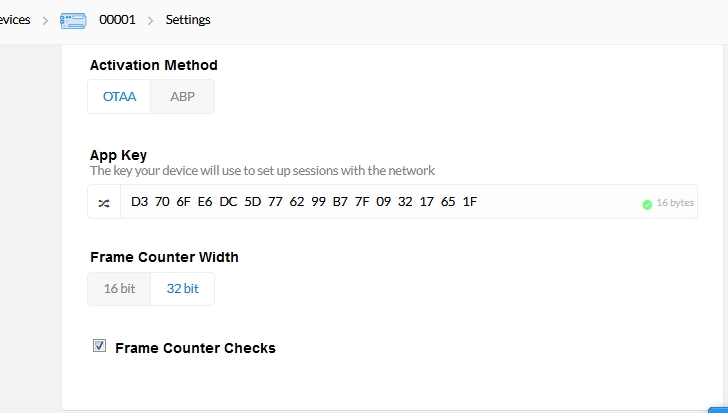Generate a random App Key with shuffle icon
The image size is (728, 413).
point(104,202)
